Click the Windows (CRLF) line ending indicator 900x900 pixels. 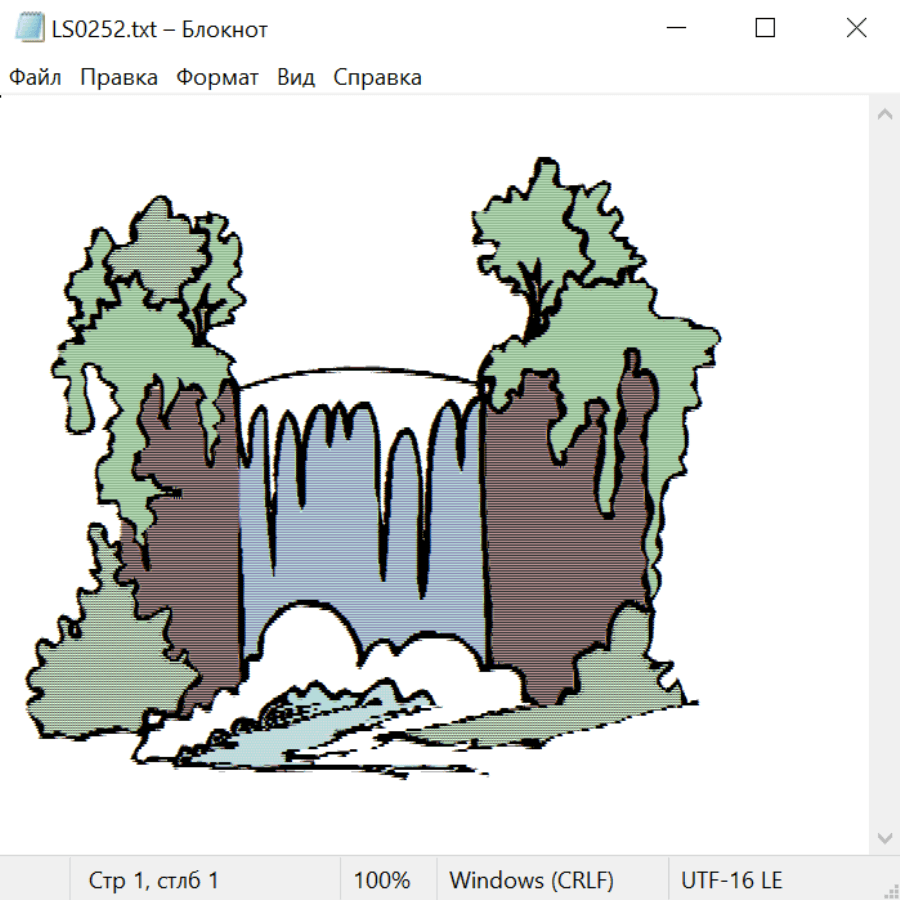(x=531, y=880)
